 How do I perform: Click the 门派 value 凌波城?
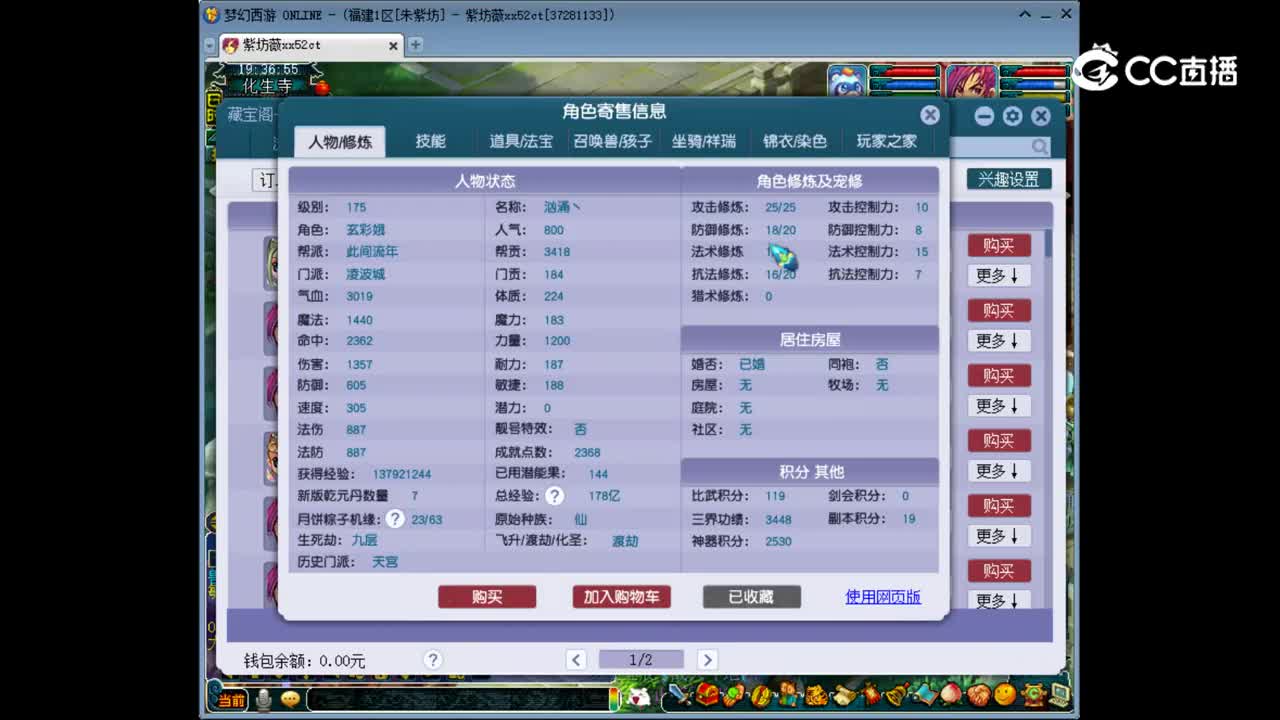(365, 274)
